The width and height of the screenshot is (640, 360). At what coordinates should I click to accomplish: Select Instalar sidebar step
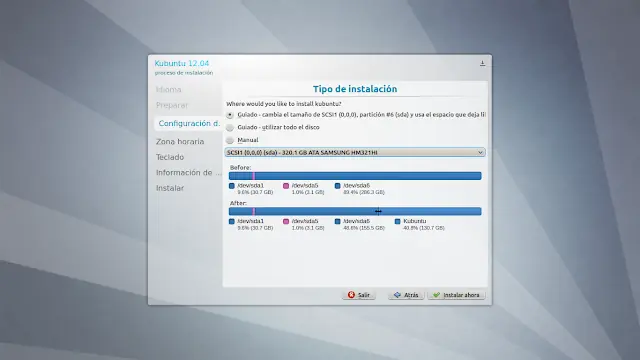[x=170, y=188]
